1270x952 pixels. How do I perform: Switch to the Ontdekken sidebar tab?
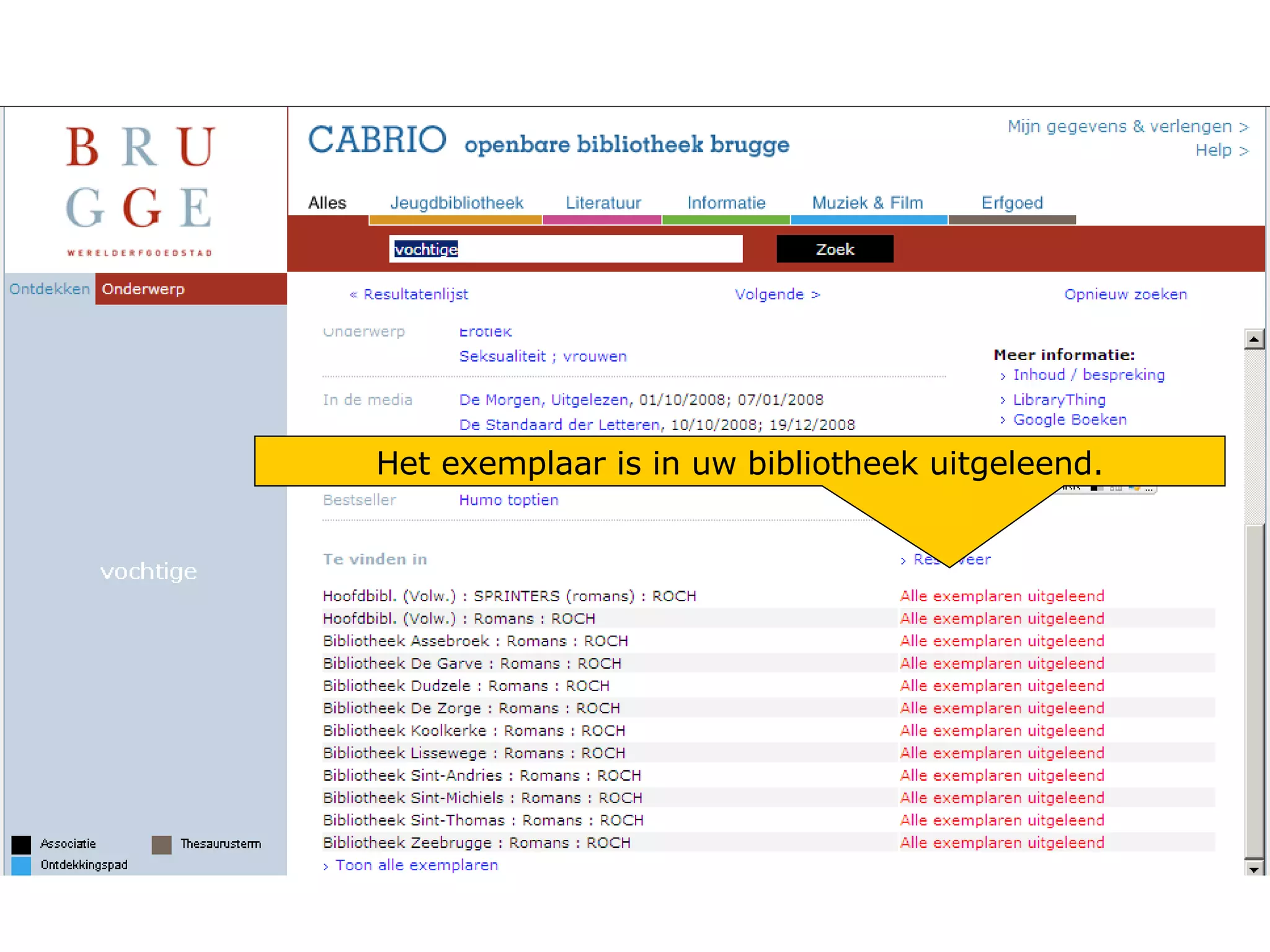click(50, 289)
